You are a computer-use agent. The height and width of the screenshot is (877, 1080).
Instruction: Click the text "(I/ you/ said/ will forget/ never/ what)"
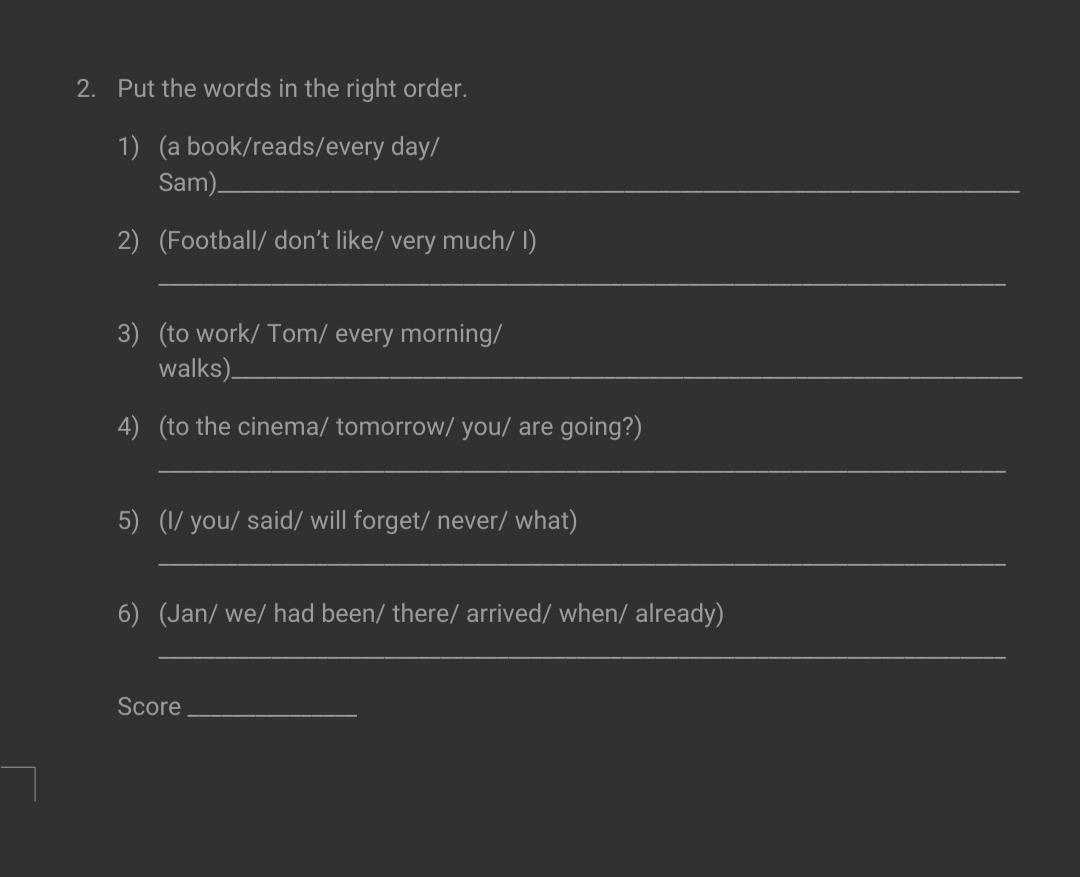point(367,521)
